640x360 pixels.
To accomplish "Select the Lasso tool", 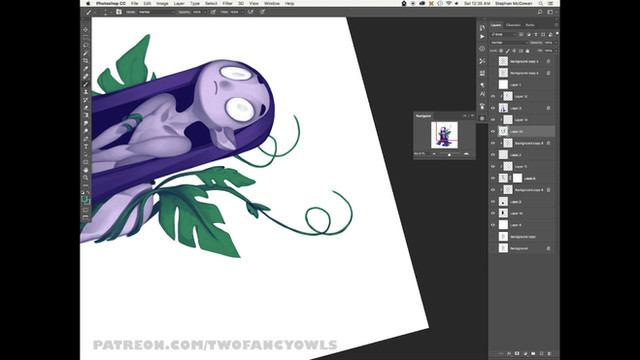I will click(85, 45).
